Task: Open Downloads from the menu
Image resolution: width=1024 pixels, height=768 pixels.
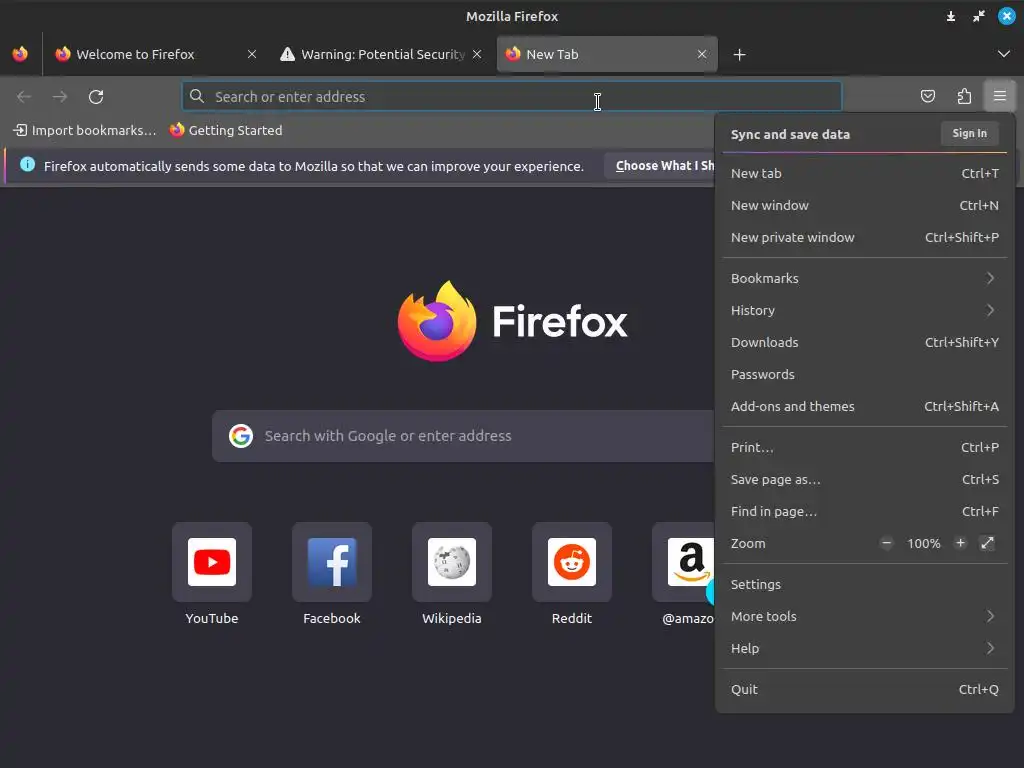Action: click(865, 342)
